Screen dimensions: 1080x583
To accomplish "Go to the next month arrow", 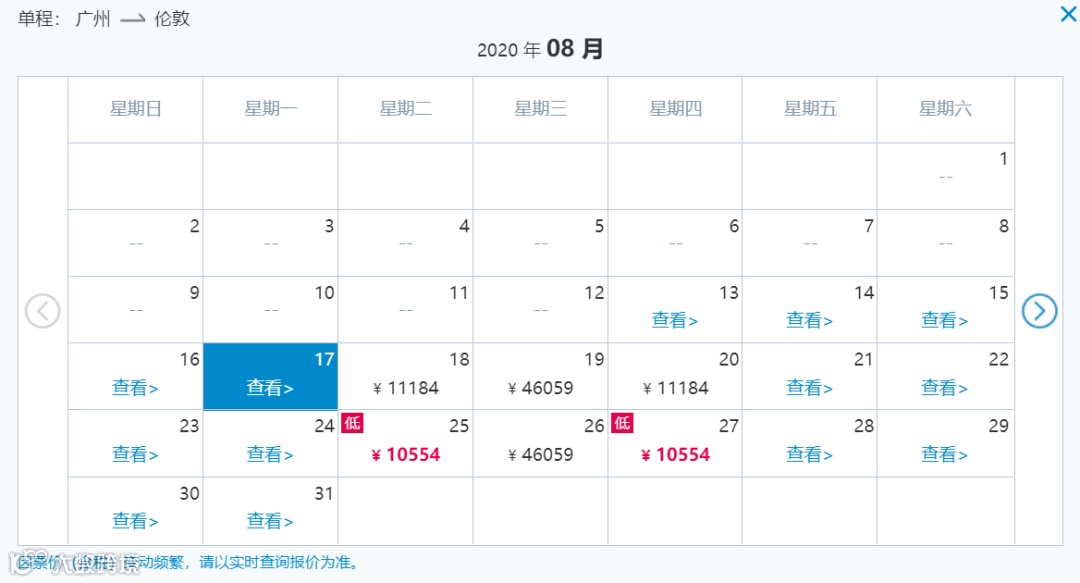I will point(1039,311).
